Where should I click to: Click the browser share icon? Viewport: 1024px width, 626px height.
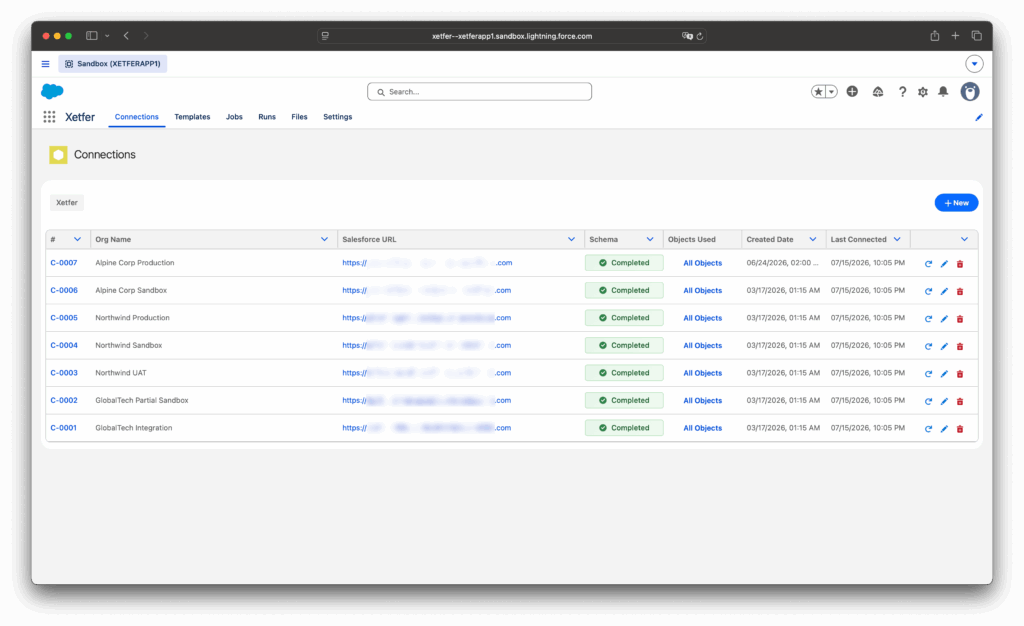coord(935,36)
